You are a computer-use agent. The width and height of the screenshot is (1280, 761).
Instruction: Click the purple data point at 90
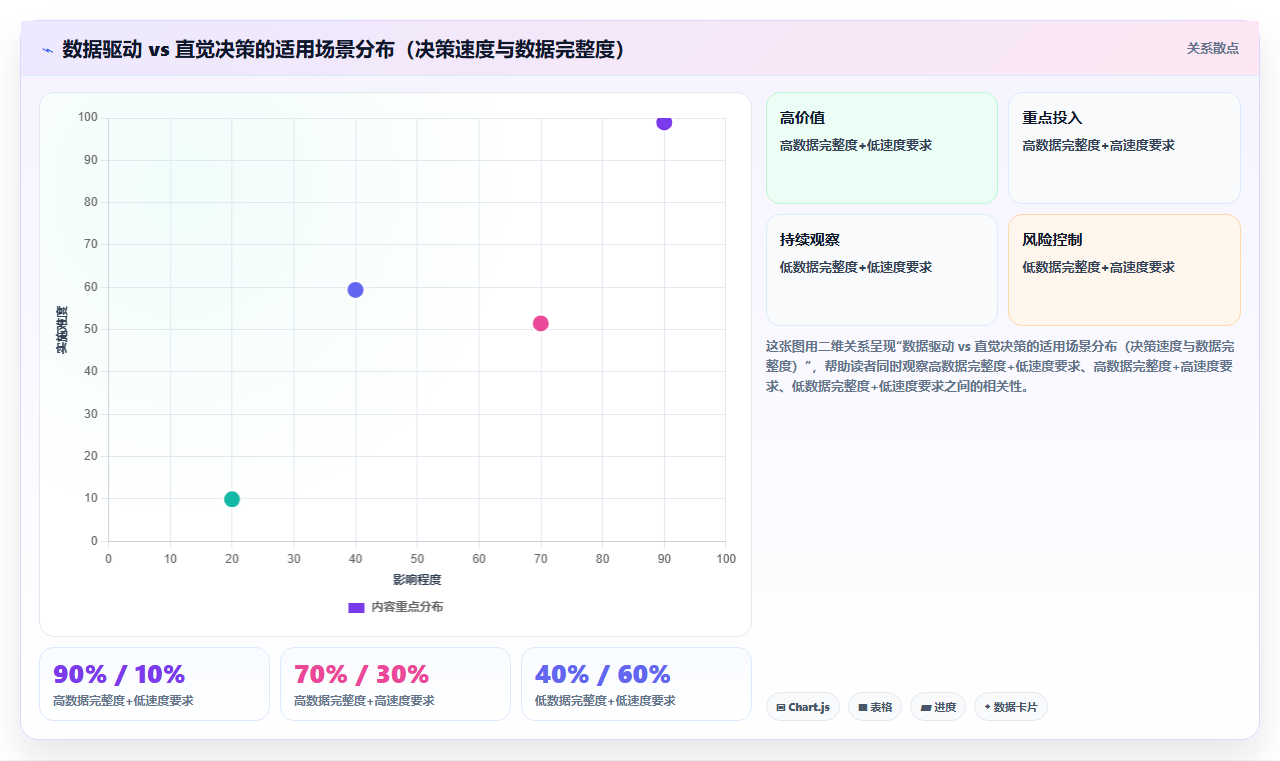click(664, 122)
